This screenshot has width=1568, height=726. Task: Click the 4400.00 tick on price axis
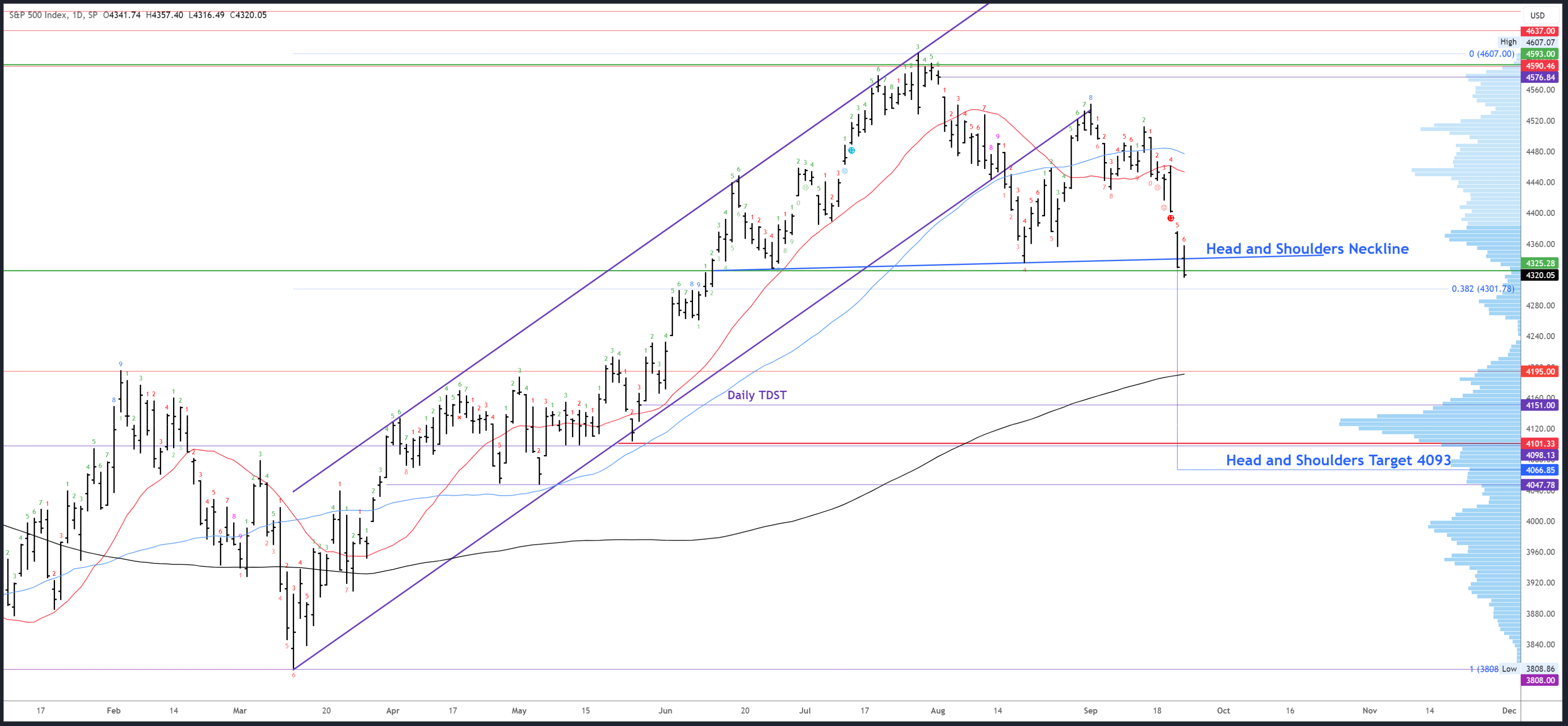(1540, 213)
